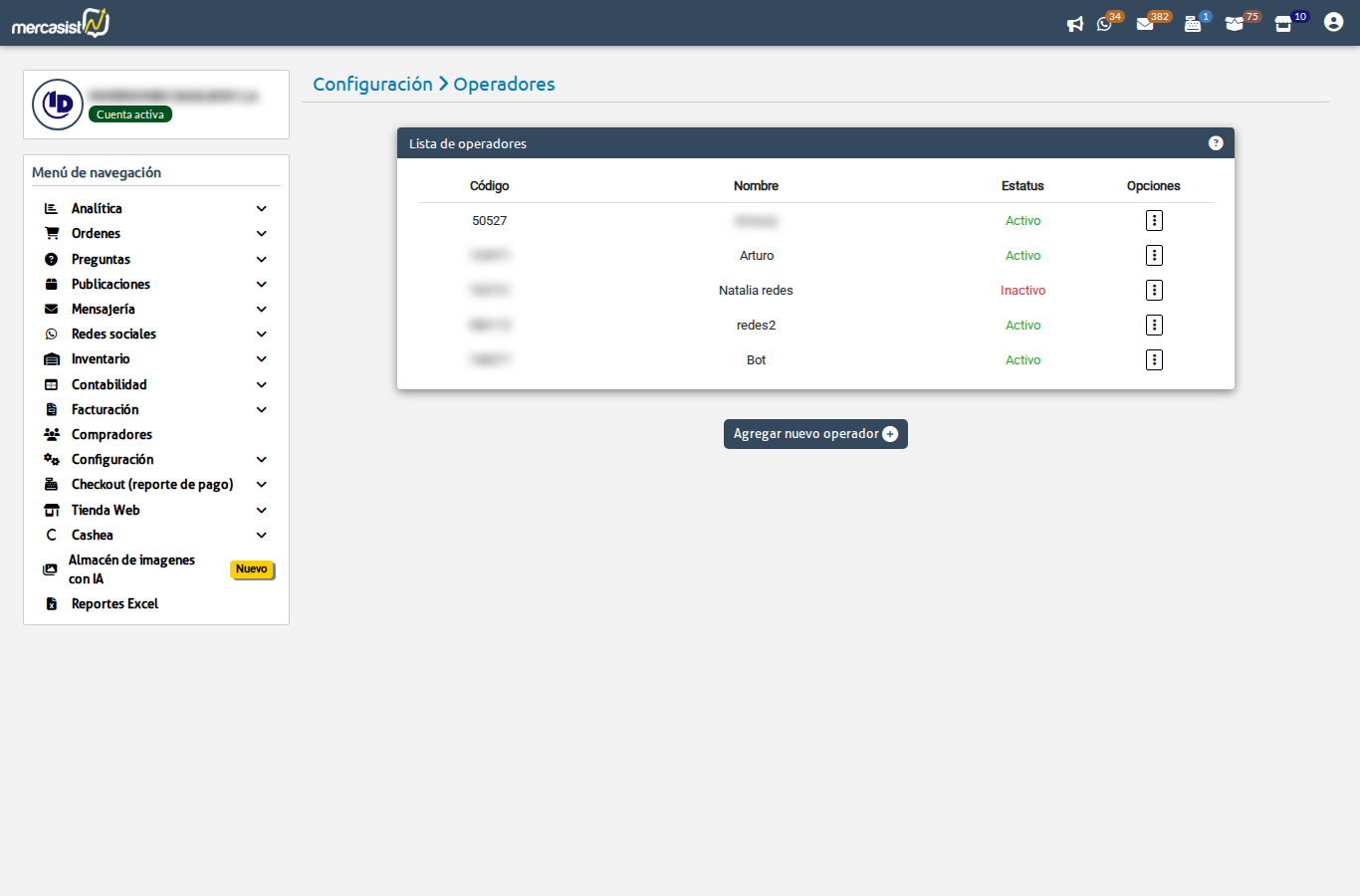Click the user profile icon
This screenshot has width=1360, height=896.
1333,23
